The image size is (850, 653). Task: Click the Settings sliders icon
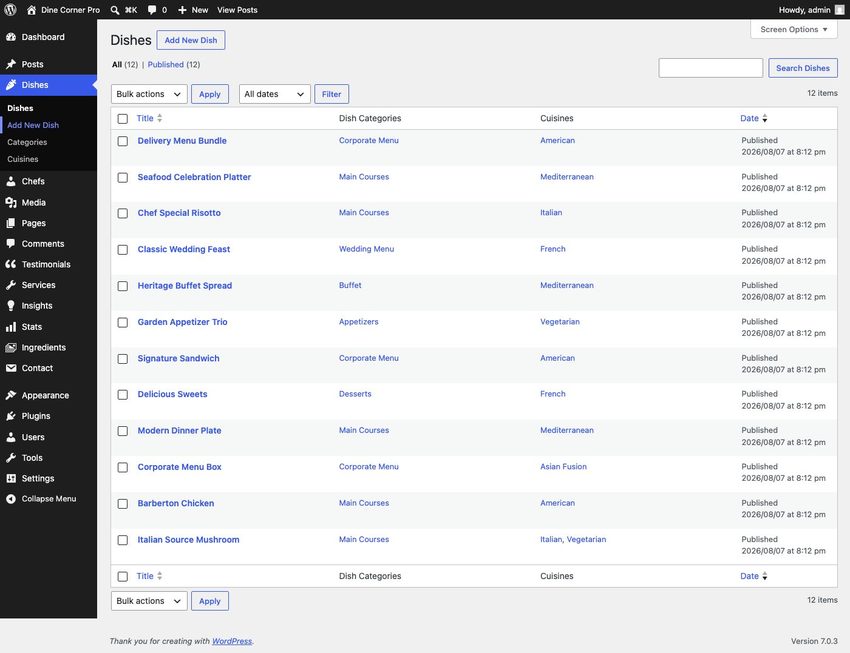tap(11, 478)
